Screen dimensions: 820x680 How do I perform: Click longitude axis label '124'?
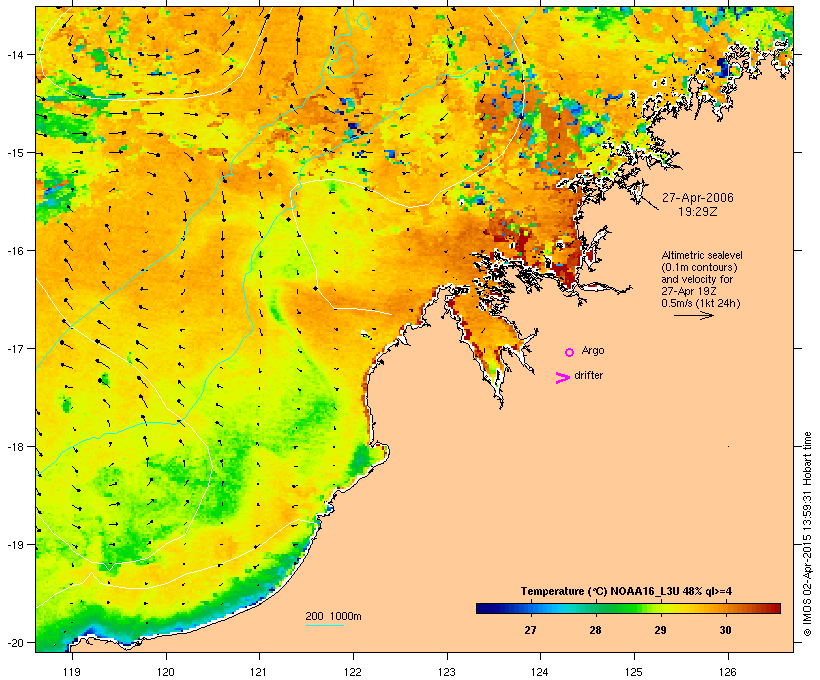[x=540, y=672]
